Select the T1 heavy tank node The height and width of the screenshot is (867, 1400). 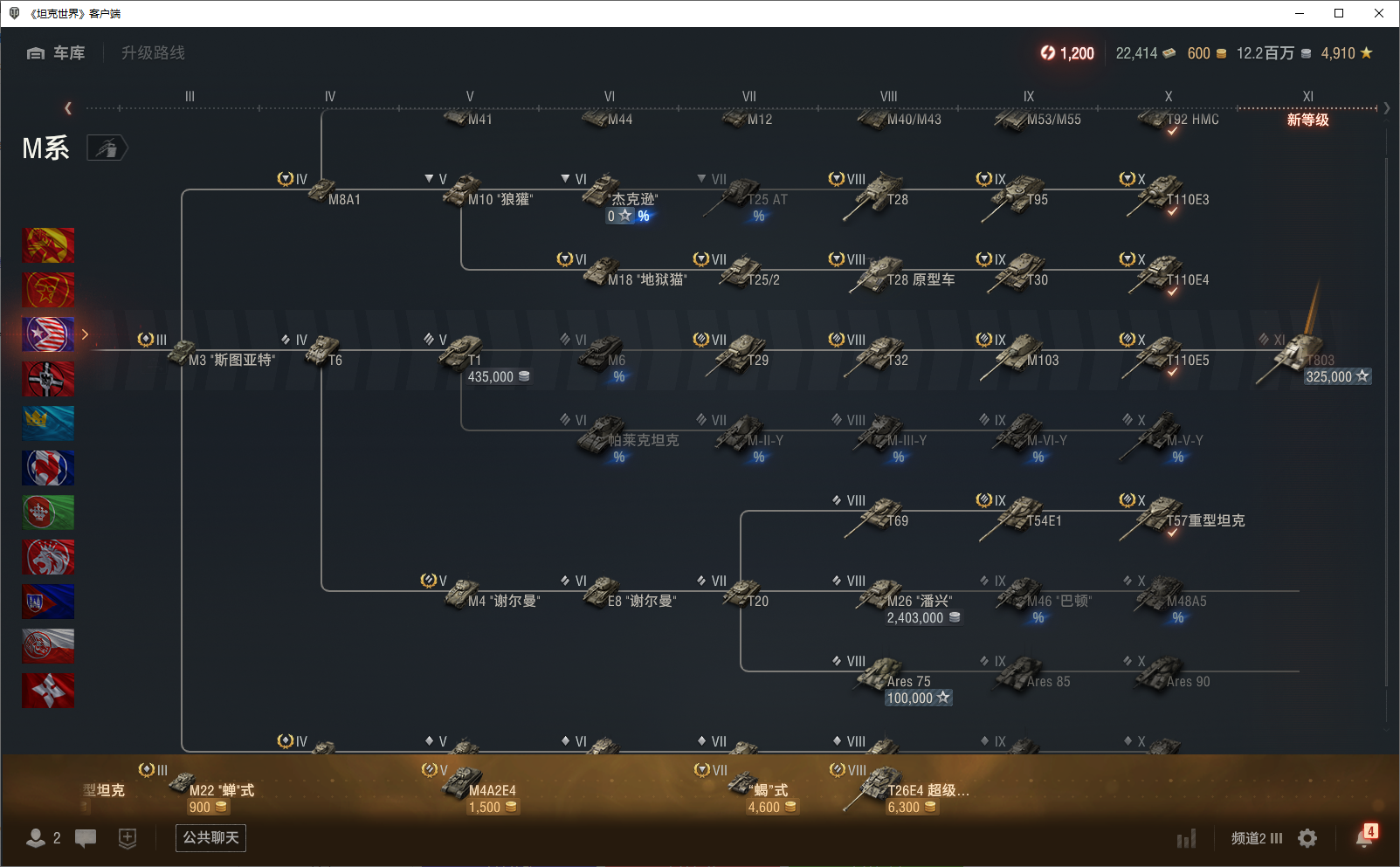pyautogui.click(x=461, y=351)
